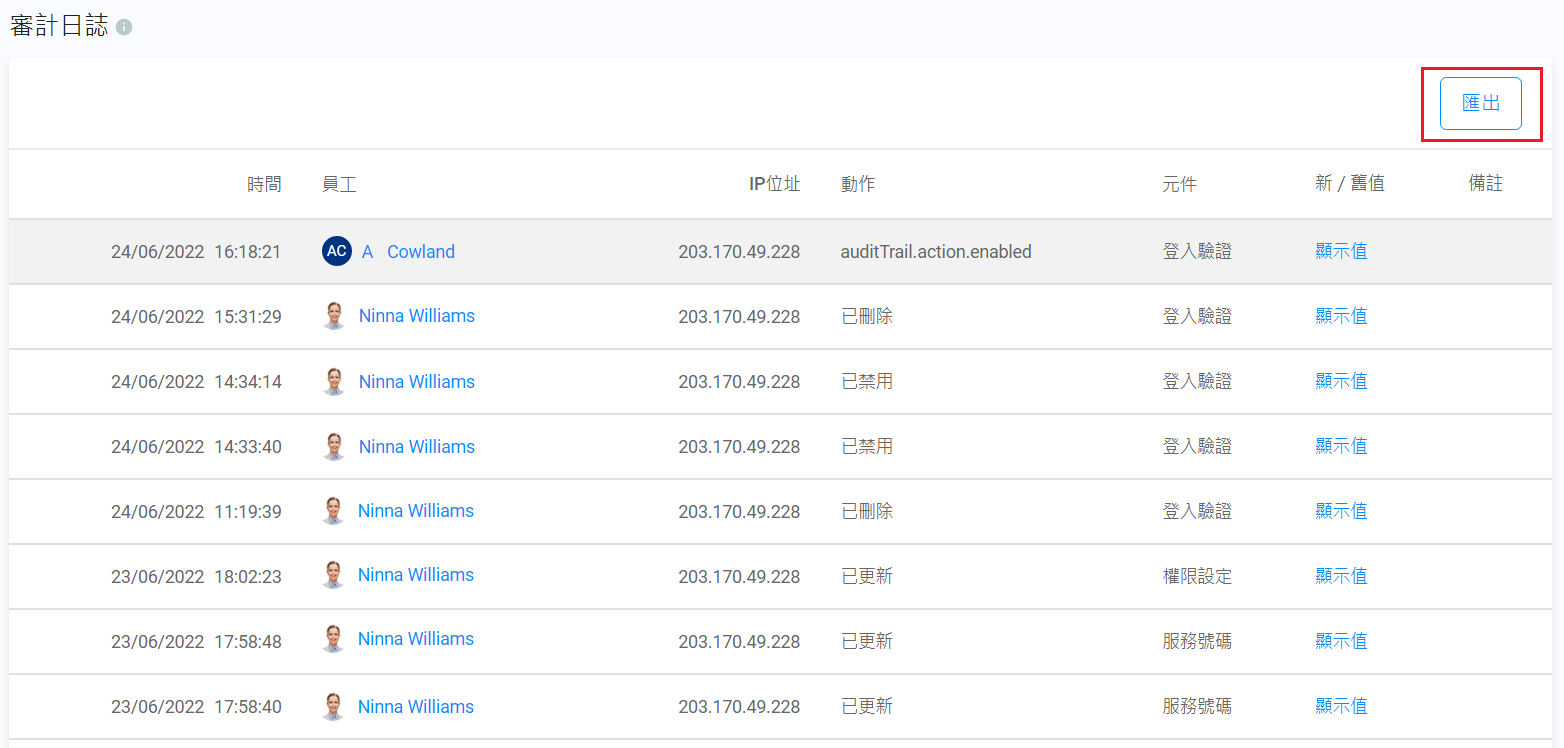Show values (顯示值) for the 17:58:48 entry

1341,641
